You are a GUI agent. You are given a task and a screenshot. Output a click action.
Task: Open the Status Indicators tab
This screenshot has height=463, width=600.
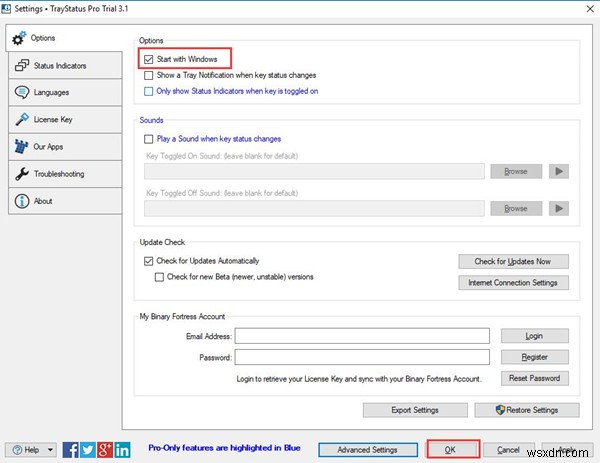pyautogui.click(x=65, y=65)
